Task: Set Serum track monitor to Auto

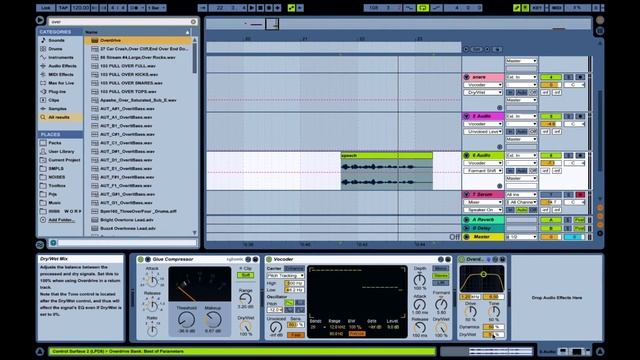Action: coord(522,210)
